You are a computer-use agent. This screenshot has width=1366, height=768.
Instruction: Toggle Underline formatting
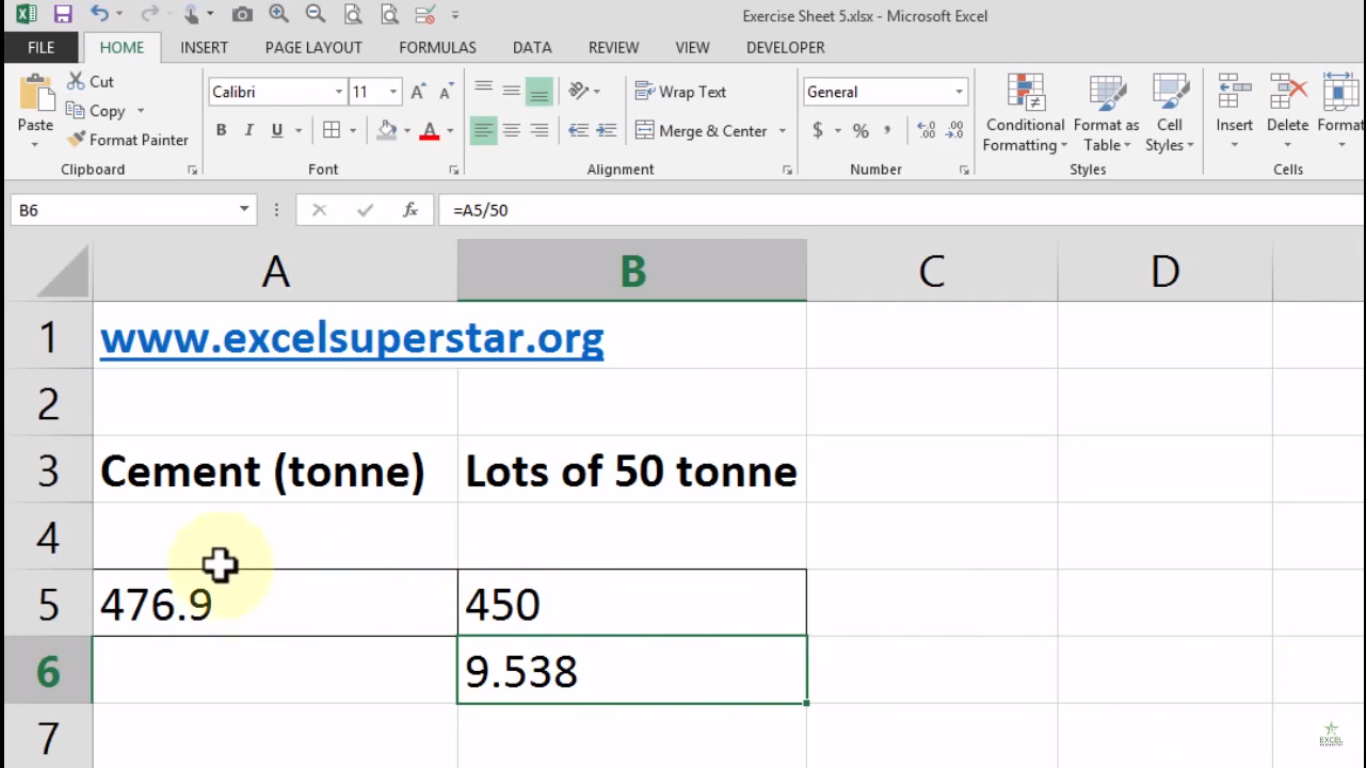click(277, 130)
